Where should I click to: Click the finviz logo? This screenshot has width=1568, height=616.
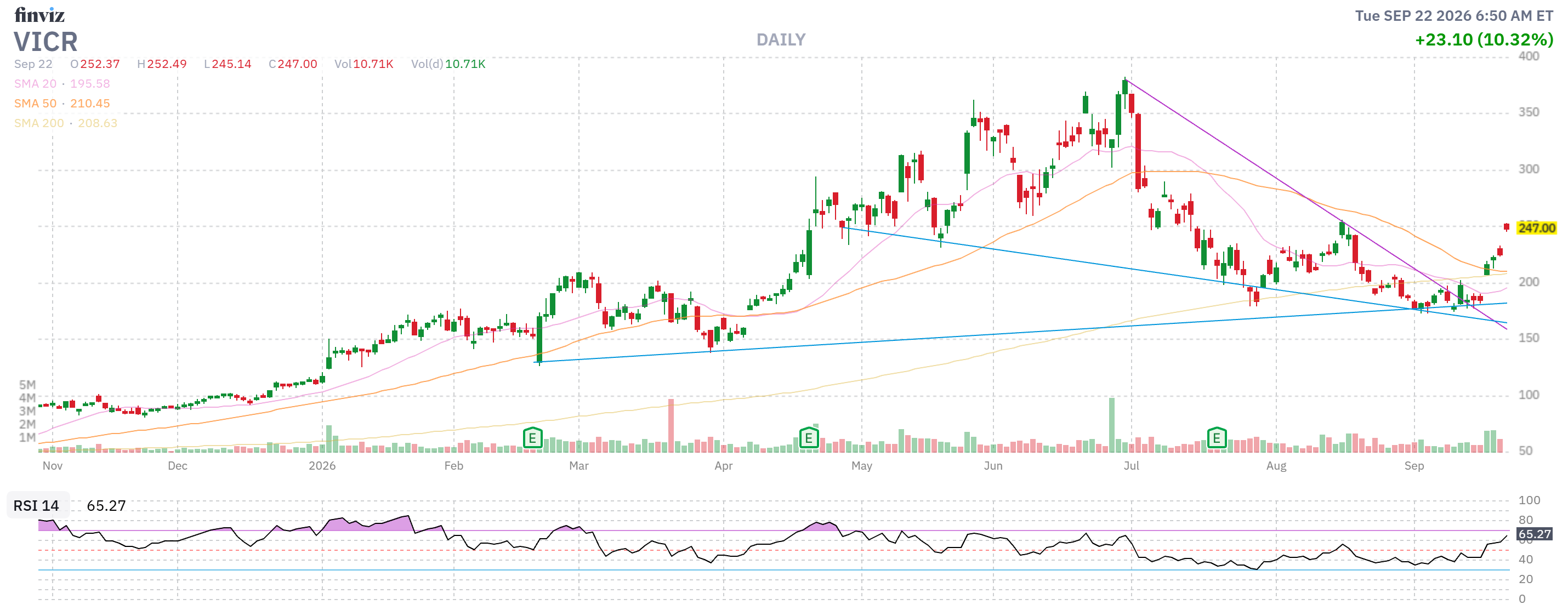39,15
